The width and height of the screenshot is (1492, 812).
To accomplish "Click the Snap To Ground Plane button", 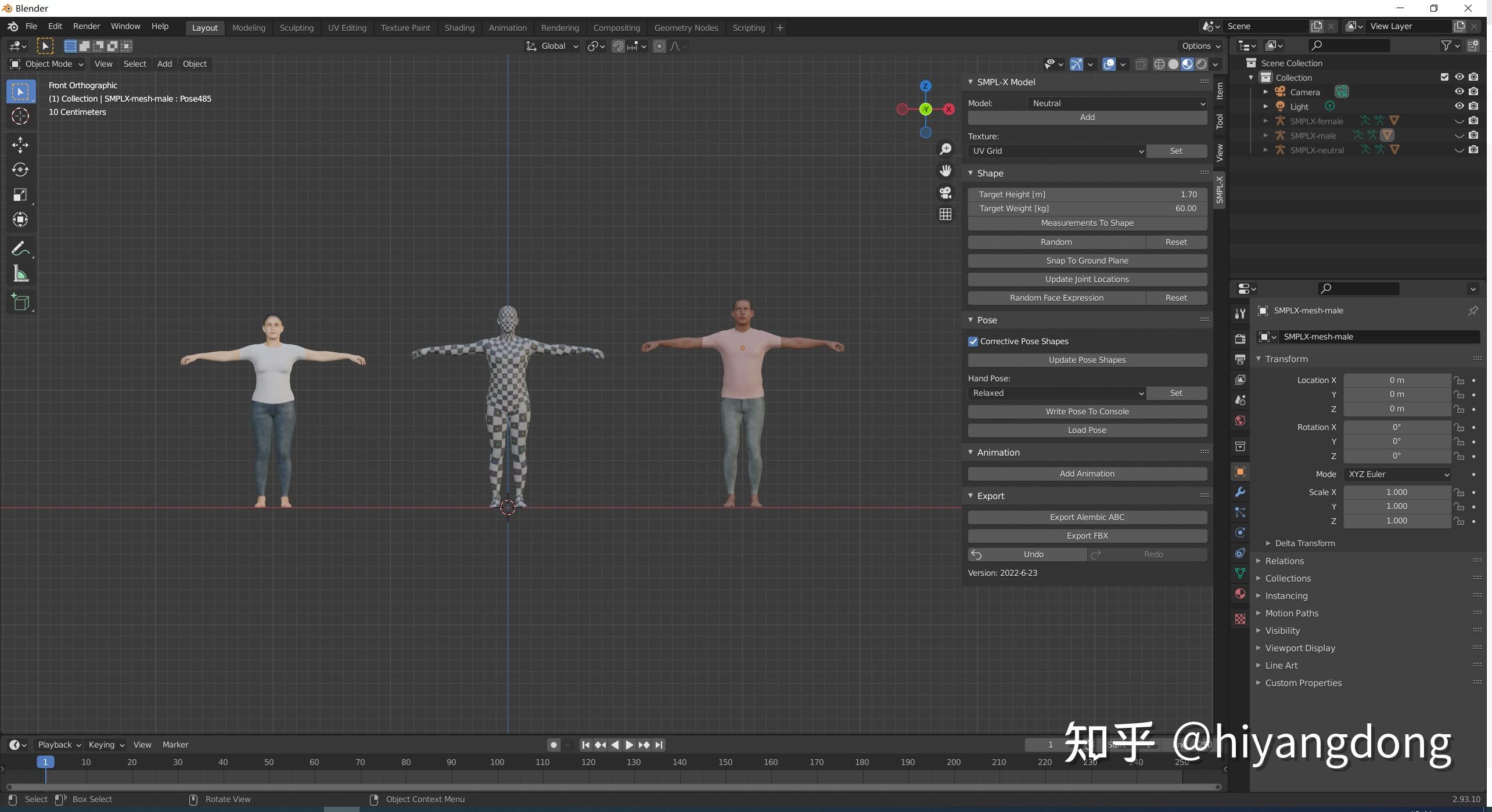I will click(x=1087, y=261).
